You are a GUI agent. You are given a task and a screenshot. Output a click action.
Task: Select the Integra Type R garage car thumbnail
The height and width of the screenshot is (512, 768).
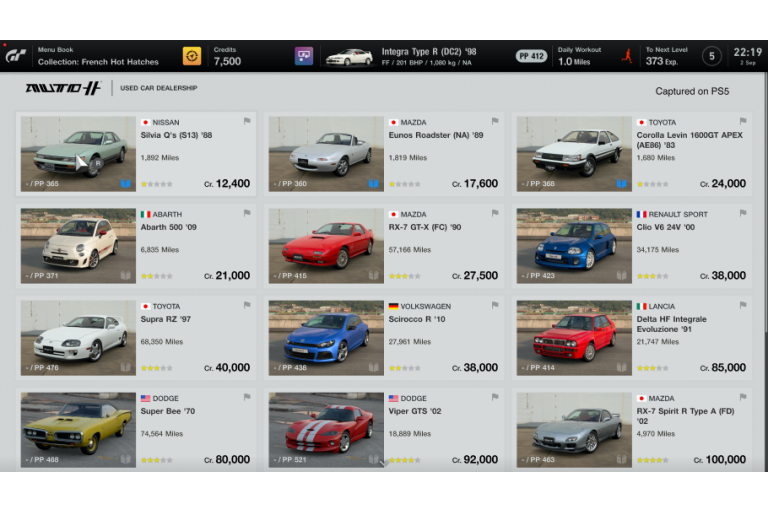click(x=349, y=57)
